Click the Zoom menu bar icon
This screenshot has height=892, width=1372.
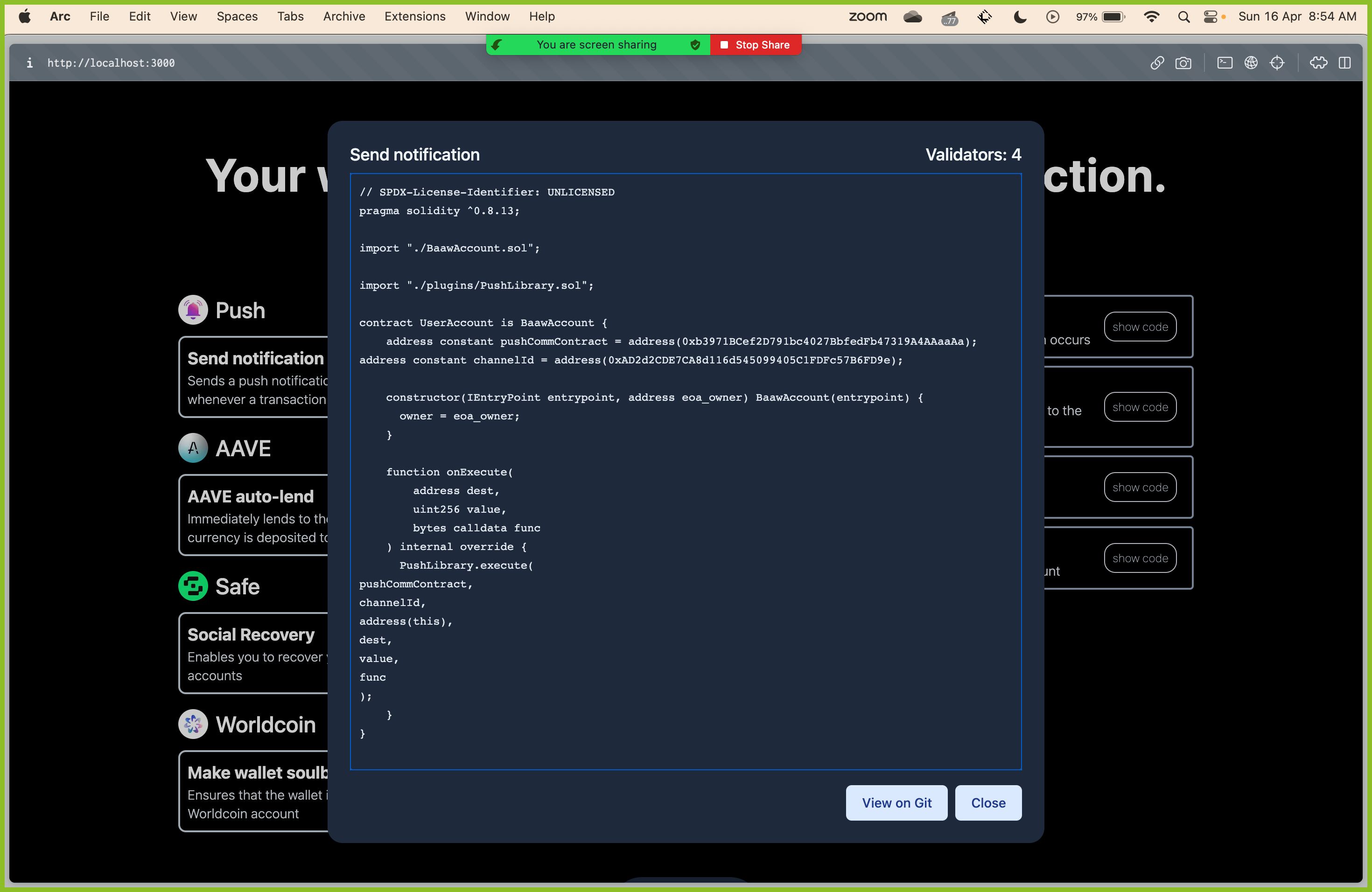click(x=868, y=16)
